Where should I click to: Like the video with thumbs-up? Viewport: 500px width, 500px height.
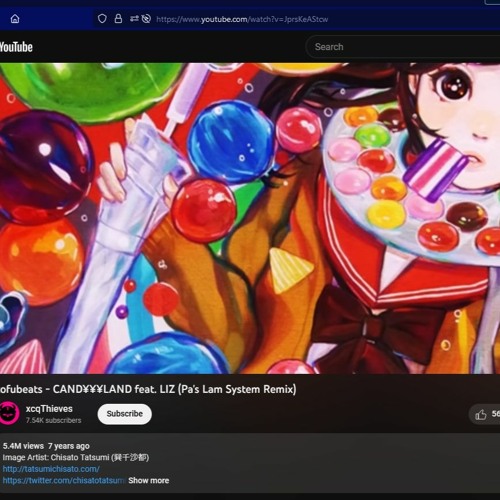coord(481,414)
